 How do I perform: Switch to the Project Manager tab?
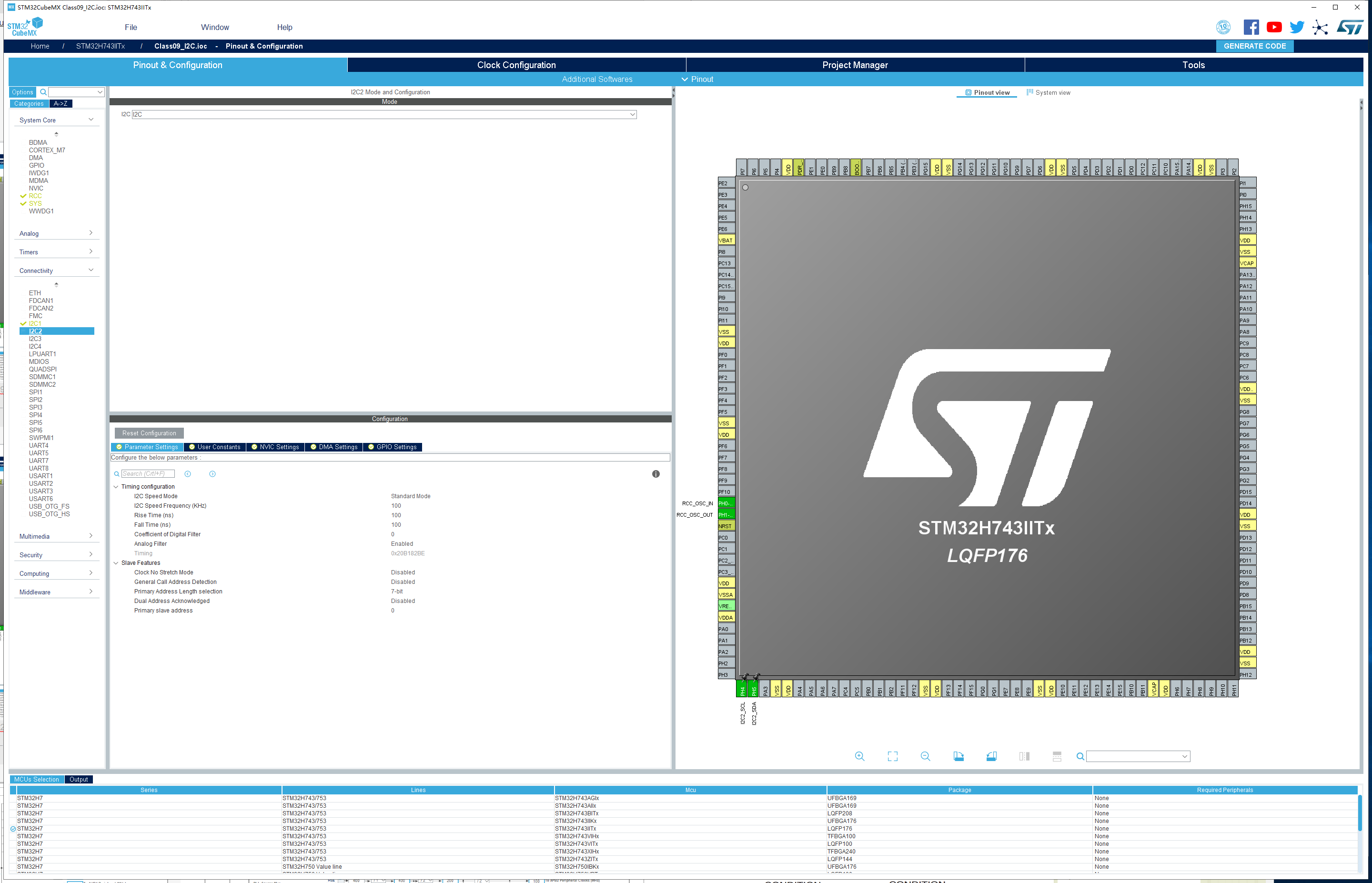coord(855,65)
